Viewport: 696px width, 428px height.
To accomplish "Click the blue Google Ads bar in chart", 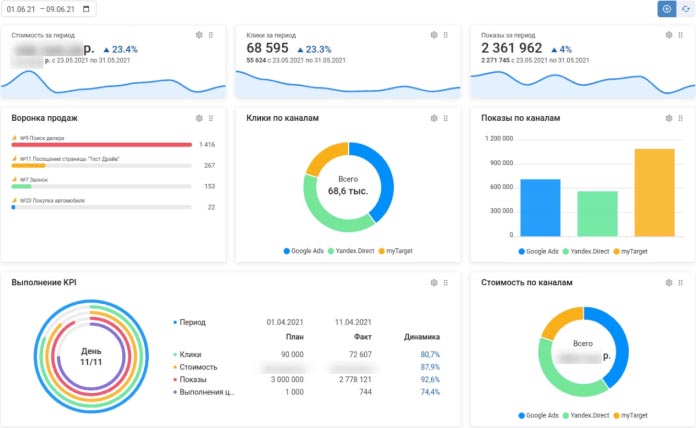I will pos(540,207).
